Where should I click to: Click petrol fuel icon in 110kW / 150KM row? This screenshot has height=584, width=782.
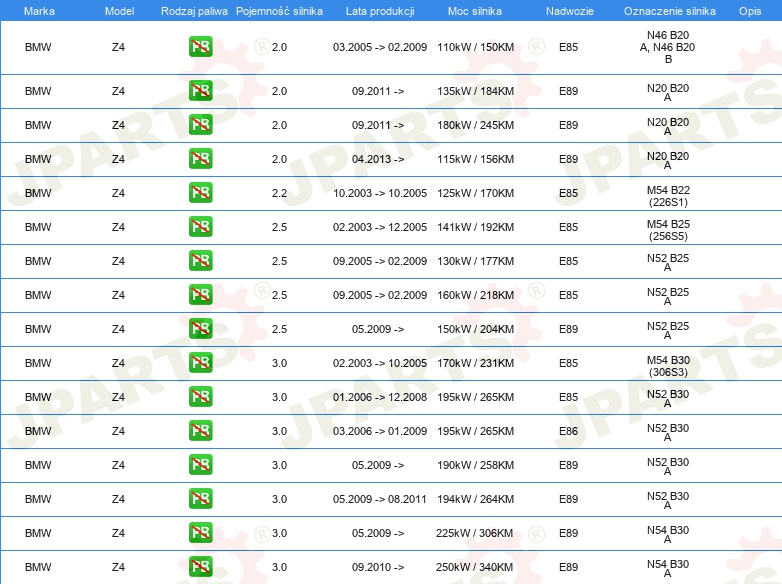tap(200, 47)
